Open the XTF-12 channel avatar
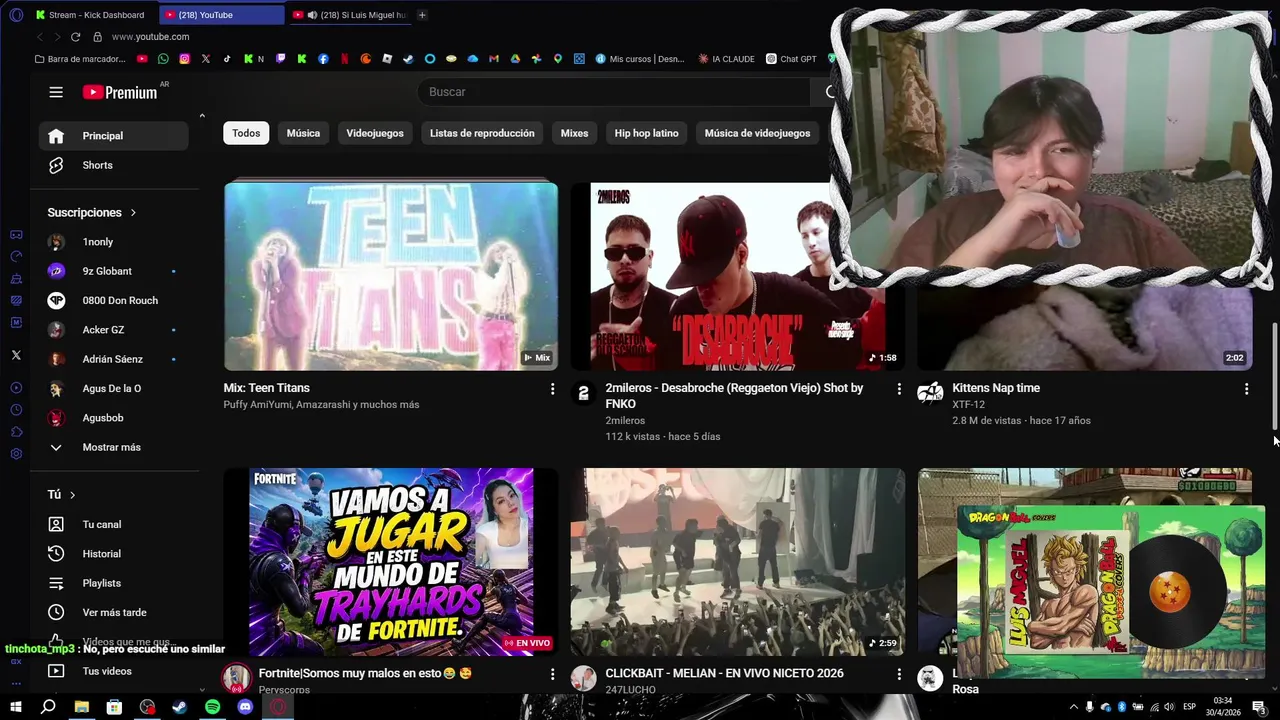 (x=930, y=393)
